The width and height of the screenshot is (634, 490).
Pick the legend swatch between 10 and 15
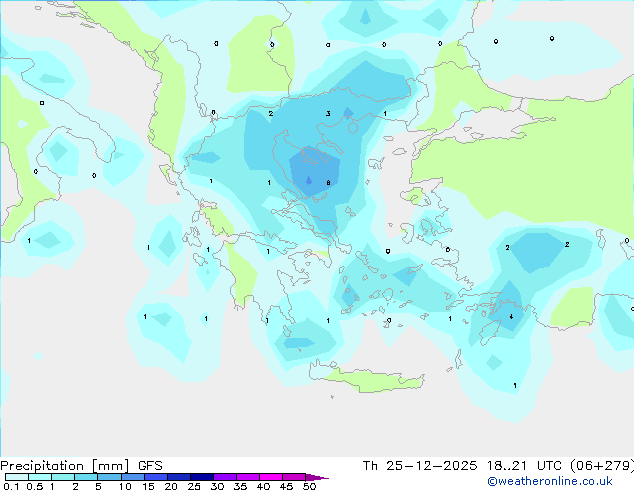pos(133,477)
